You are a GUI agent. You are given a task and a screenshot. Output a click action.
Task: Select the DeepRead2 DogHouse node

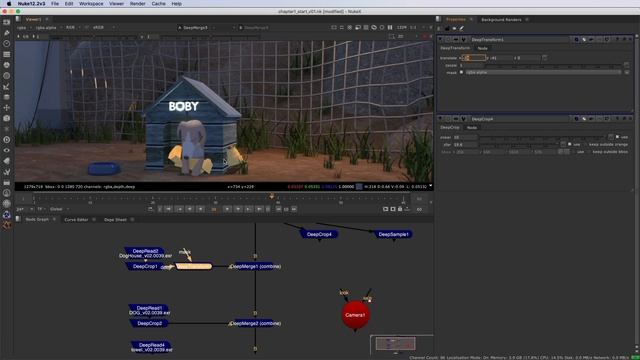145,253
